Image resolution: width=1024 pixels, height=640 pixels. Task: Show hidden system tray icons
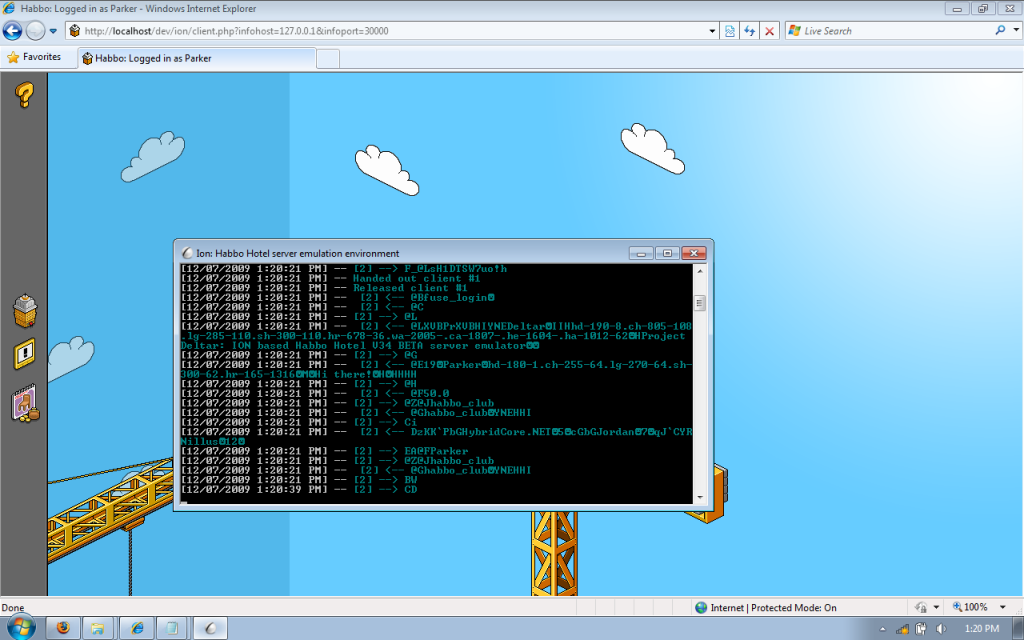pyautogui.click(x=882, y=629)
